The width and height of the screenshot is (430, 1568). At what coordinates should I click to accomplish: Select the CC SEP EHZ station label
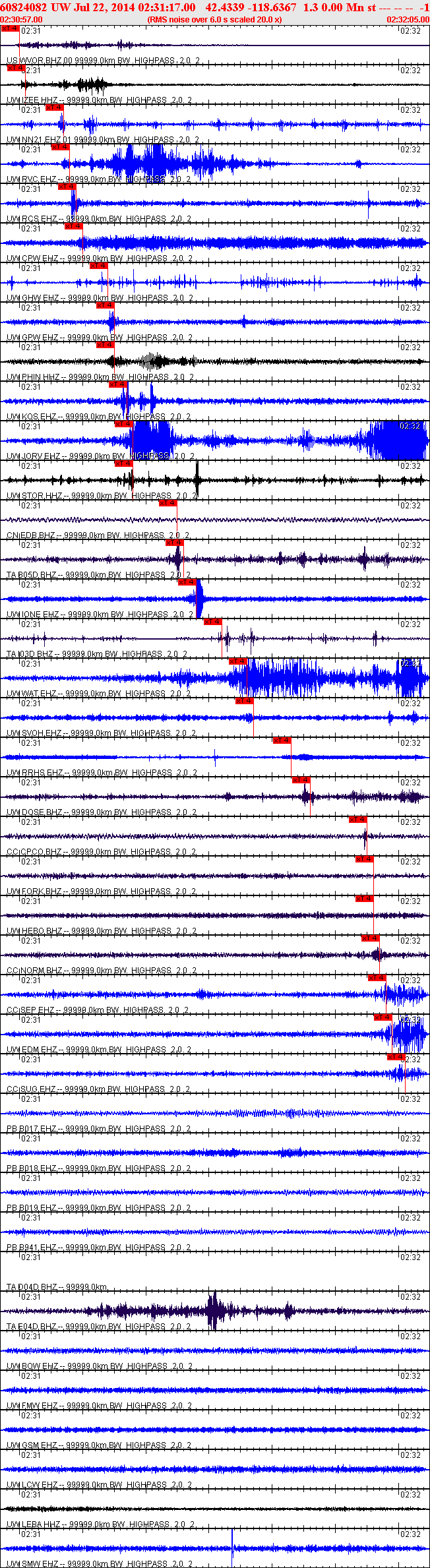pyautogui.click(x=98, y=1010)
